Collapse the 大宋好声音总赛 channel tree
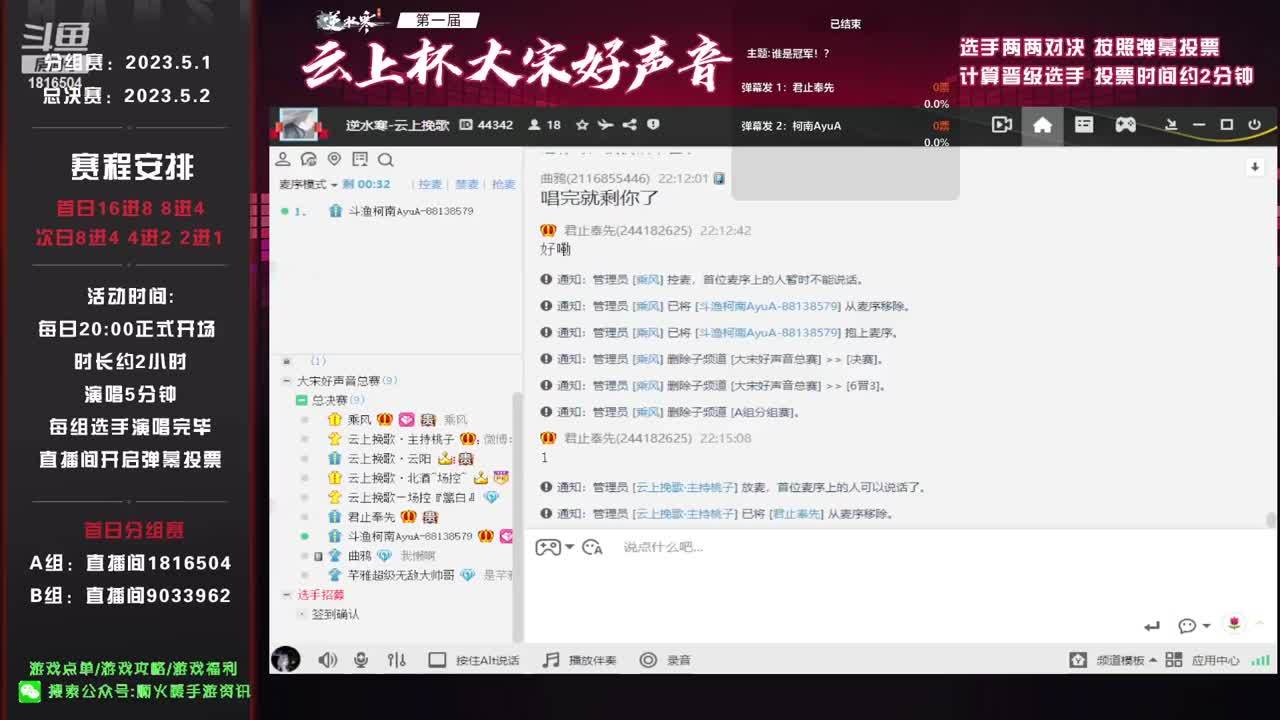Screen dimensions: 1280x720 coord(286,381)
